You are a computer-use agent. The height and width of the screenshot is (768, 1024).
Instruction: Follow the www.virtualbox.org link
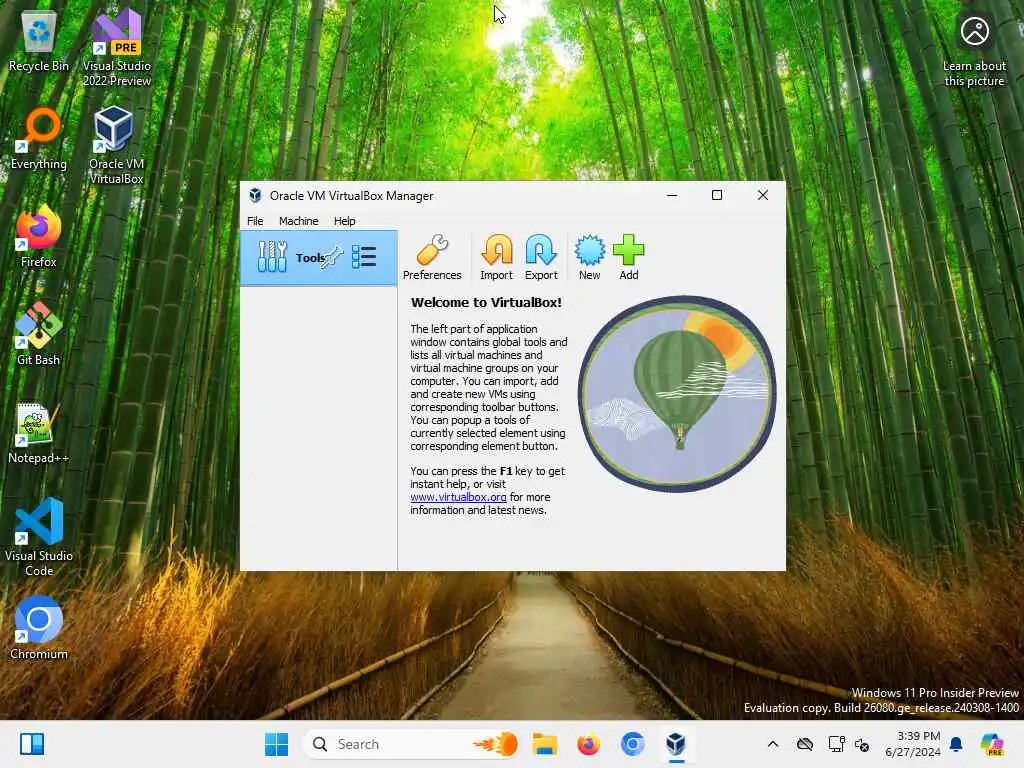click(x=458, y=497)
